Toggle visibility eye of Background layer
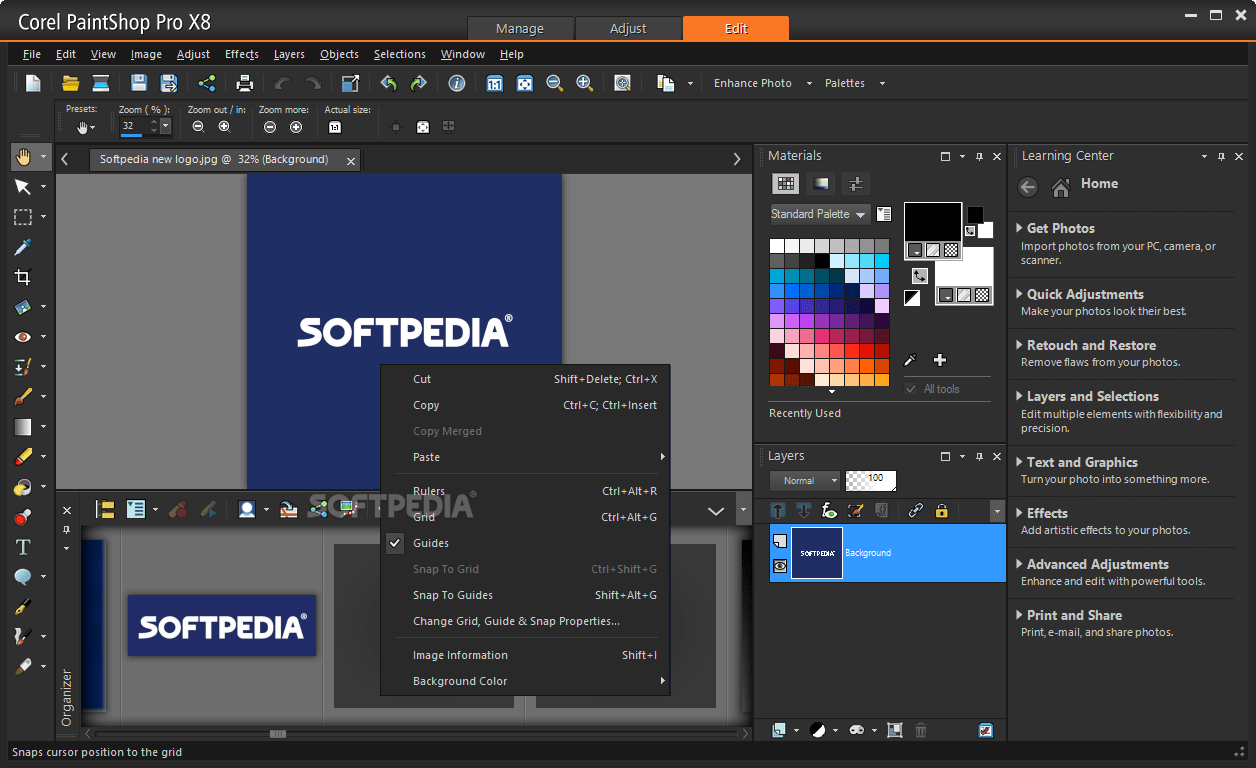The image size is (1256, 768). coord(780,566)
